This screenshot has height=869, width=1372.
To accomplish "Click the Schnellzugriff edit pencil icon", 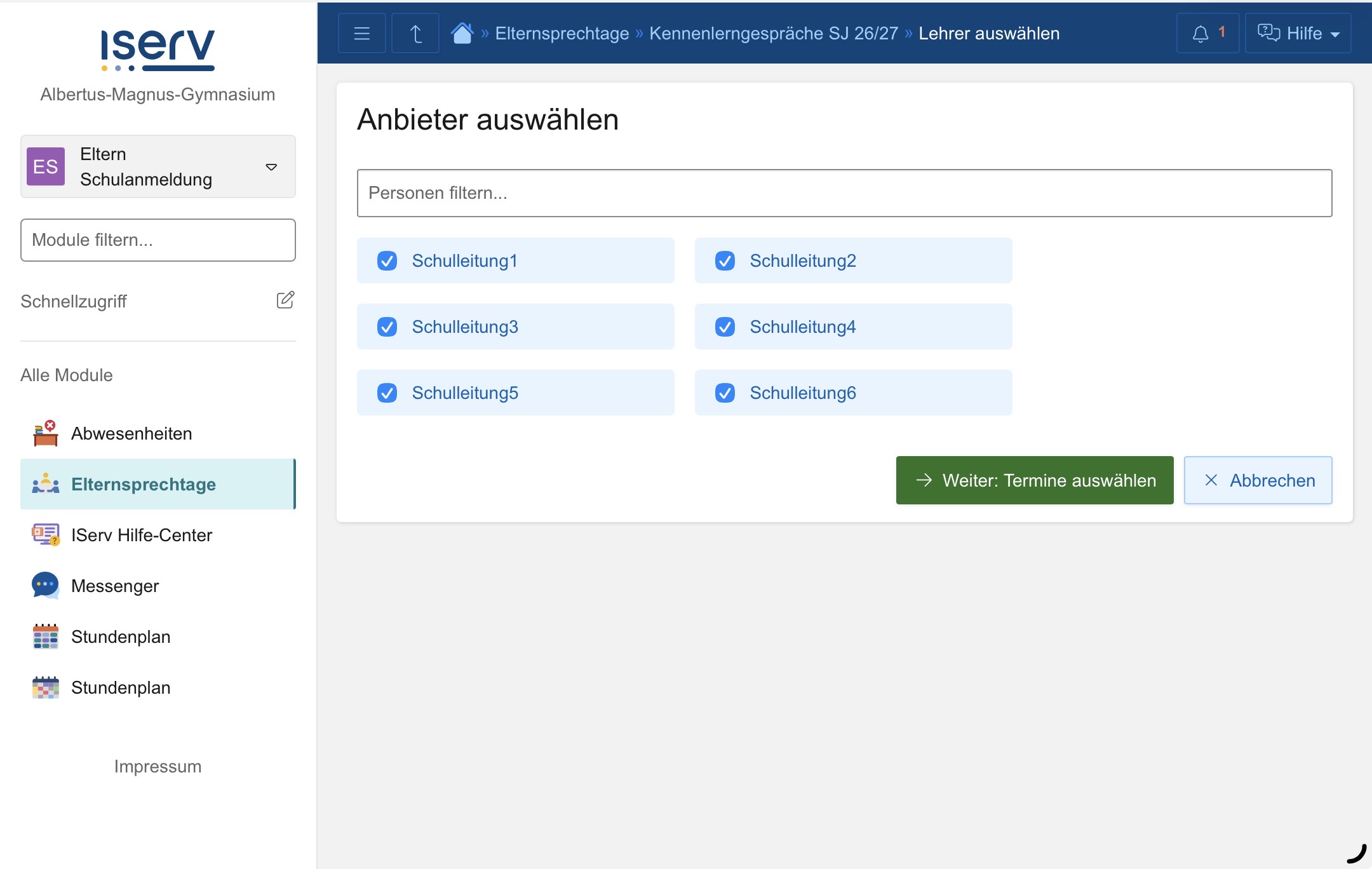I will (x=285, y=300).
